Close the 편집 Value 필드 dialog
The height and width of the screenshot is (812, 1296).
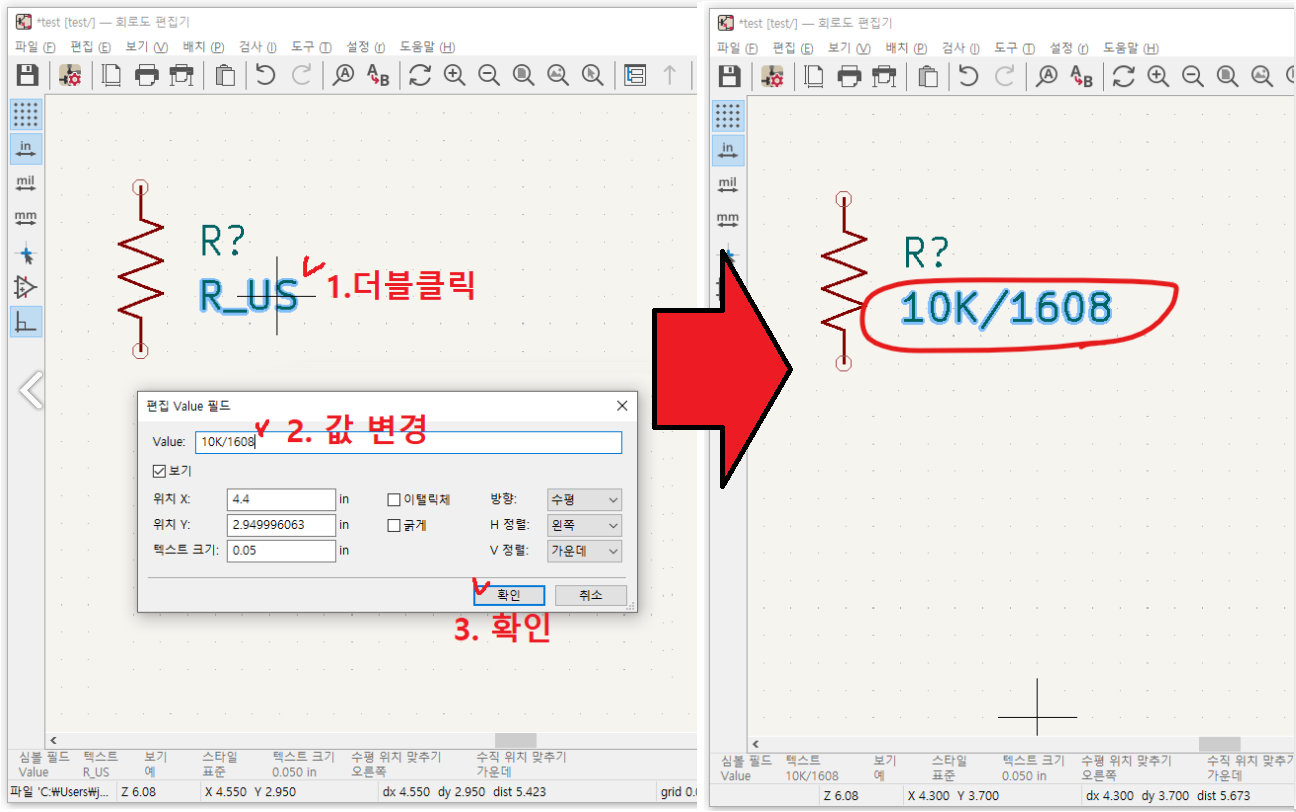pos(621,405)
